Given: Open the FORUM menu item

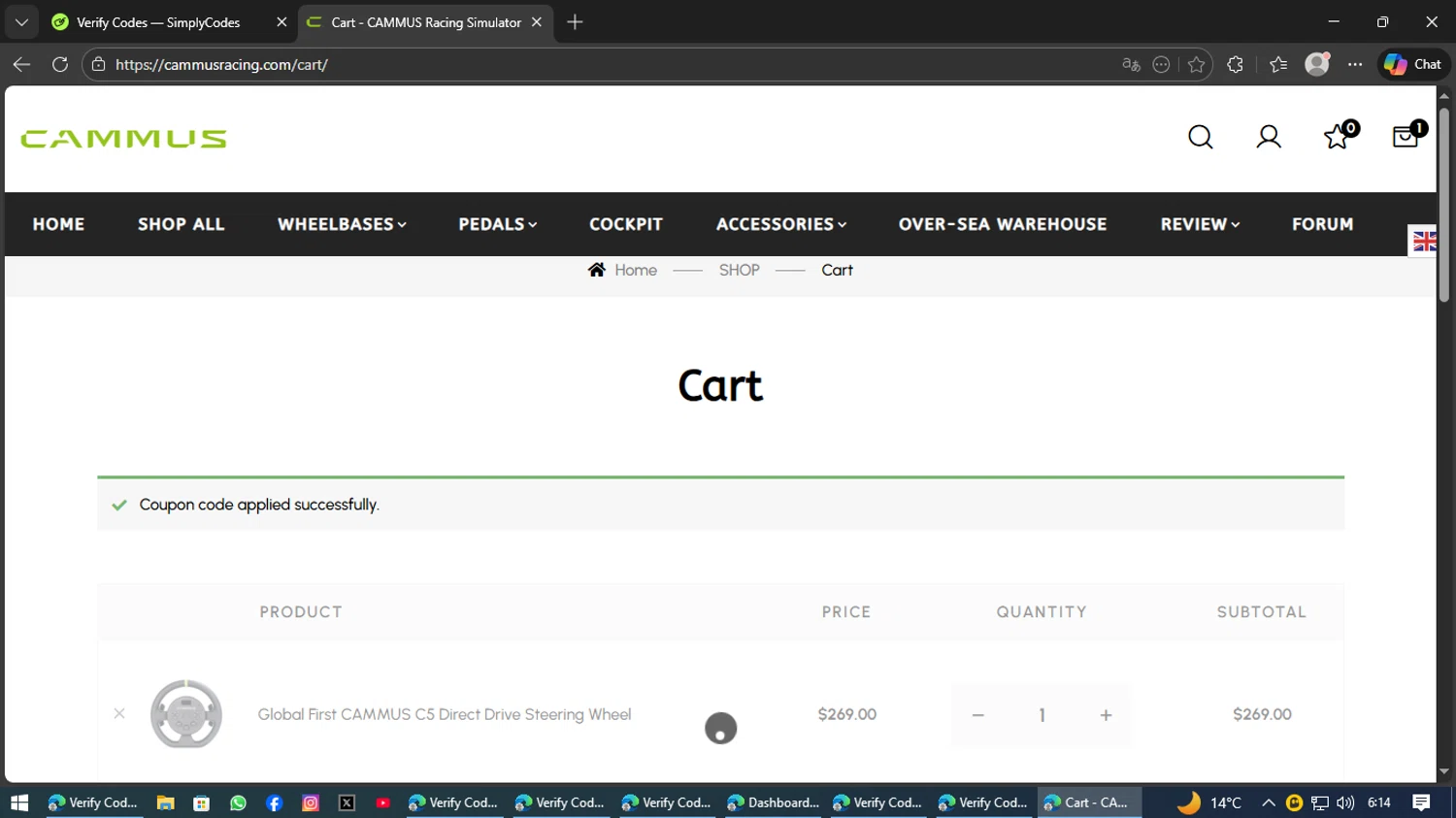Looking at the screenshot, I should click(x=1322, y=224).
